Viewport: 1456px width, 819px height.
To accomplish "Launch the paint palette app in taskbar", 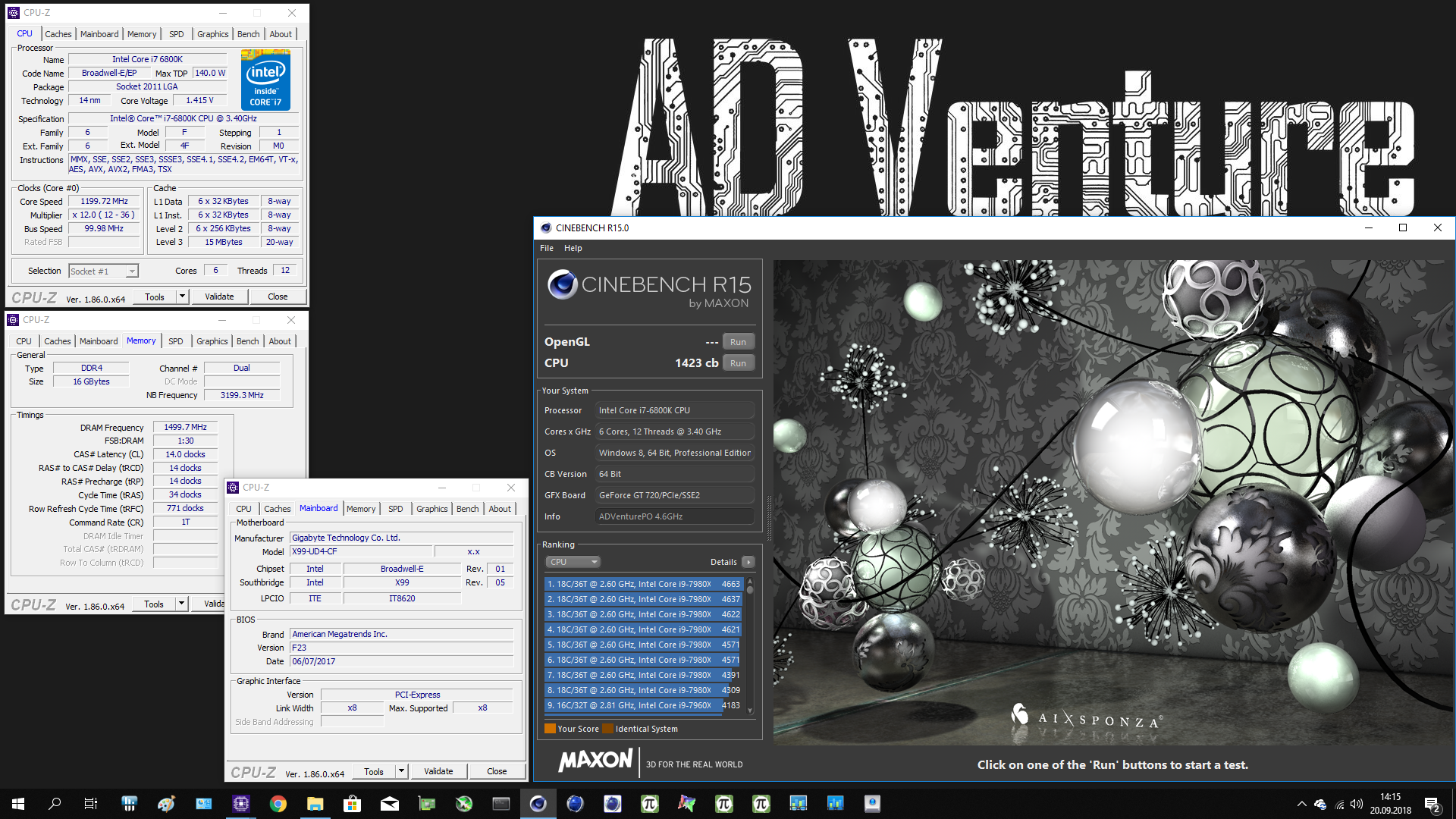I will tap(166, 804).
